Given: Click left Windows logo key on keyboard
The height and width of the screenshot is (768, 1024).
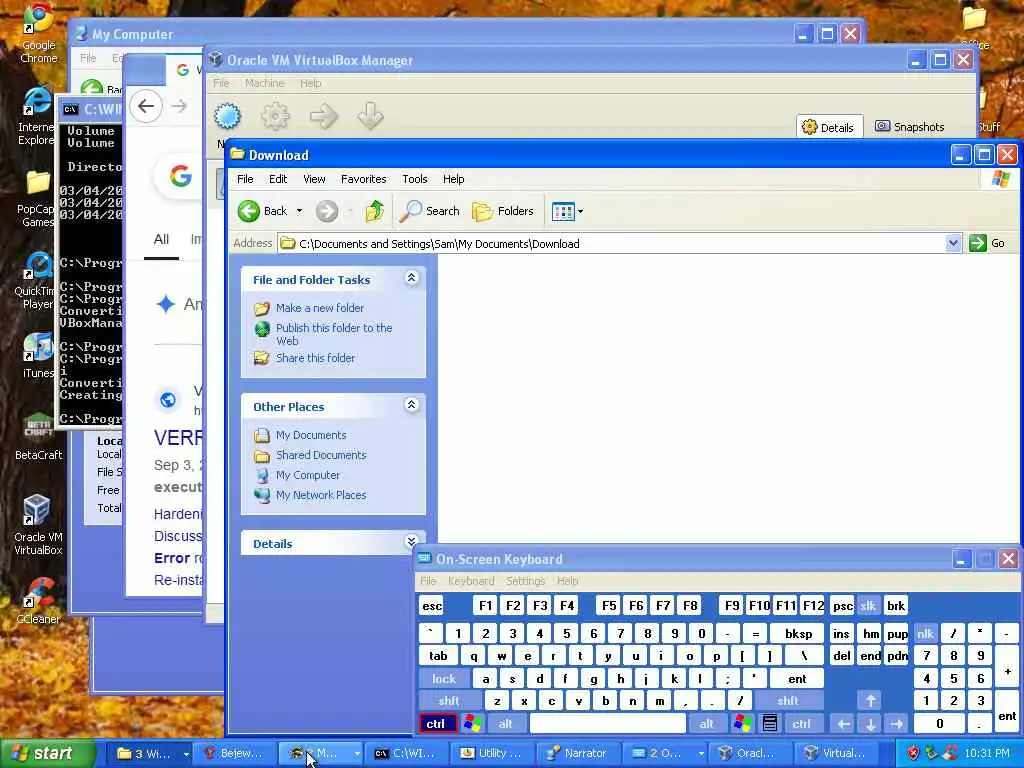Looking at the screenshot, I should coord(472,724).
